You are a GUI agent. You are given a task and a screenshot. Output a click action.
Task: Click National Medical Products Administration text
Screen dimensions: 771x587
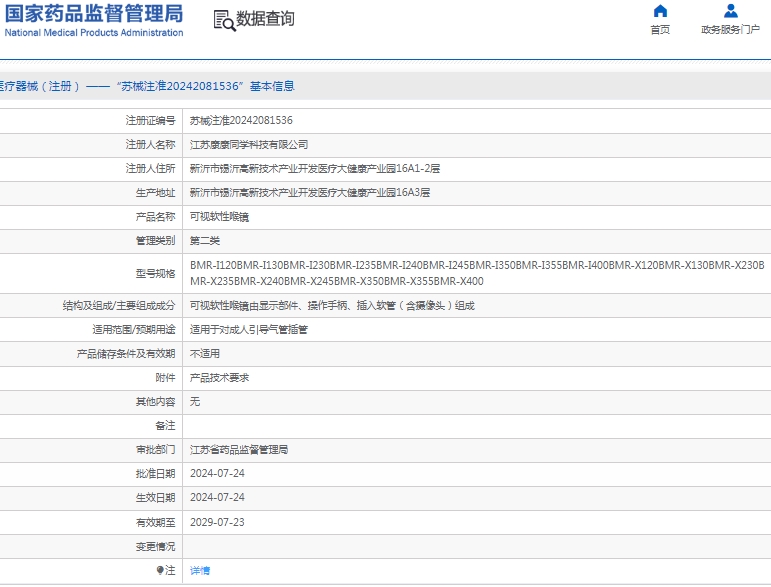(94, 33)
